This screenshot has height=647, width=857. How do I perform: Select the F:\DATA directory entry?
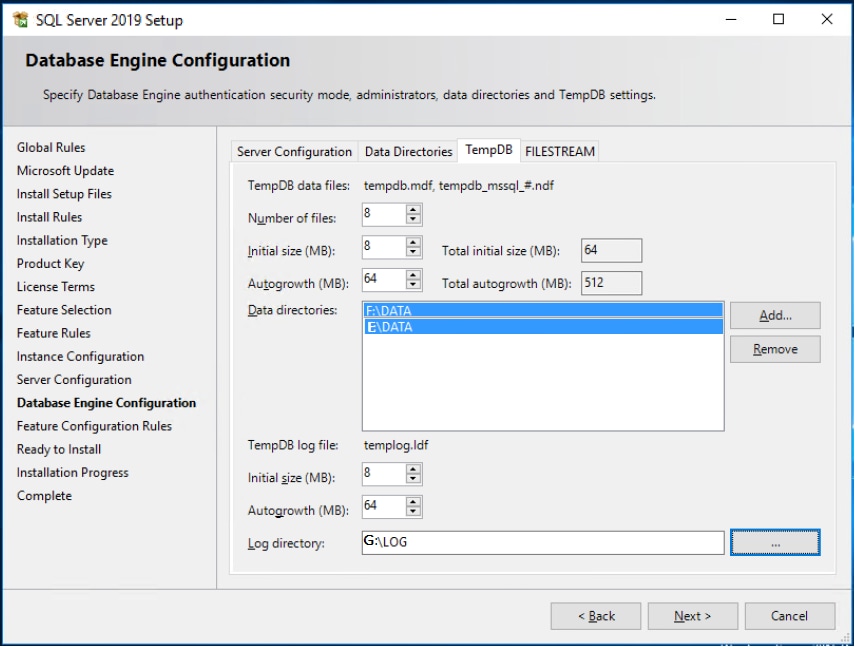tap(543, 310)
